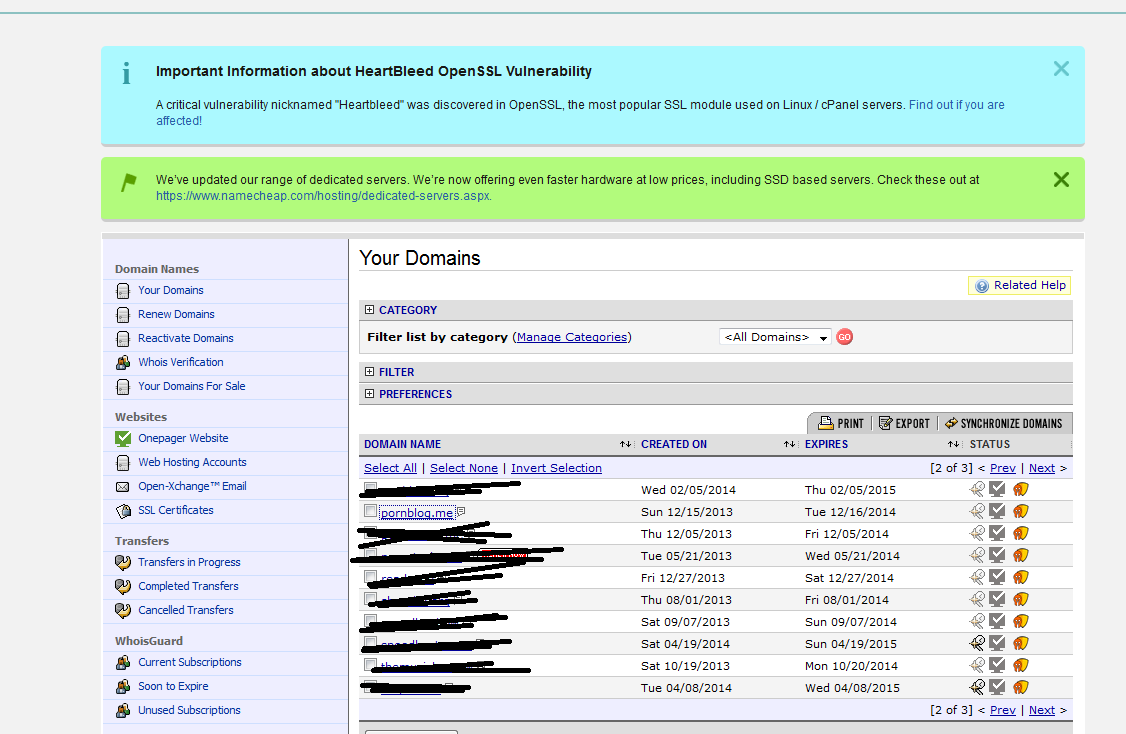Click the Export icon in the toolbar

885,423
